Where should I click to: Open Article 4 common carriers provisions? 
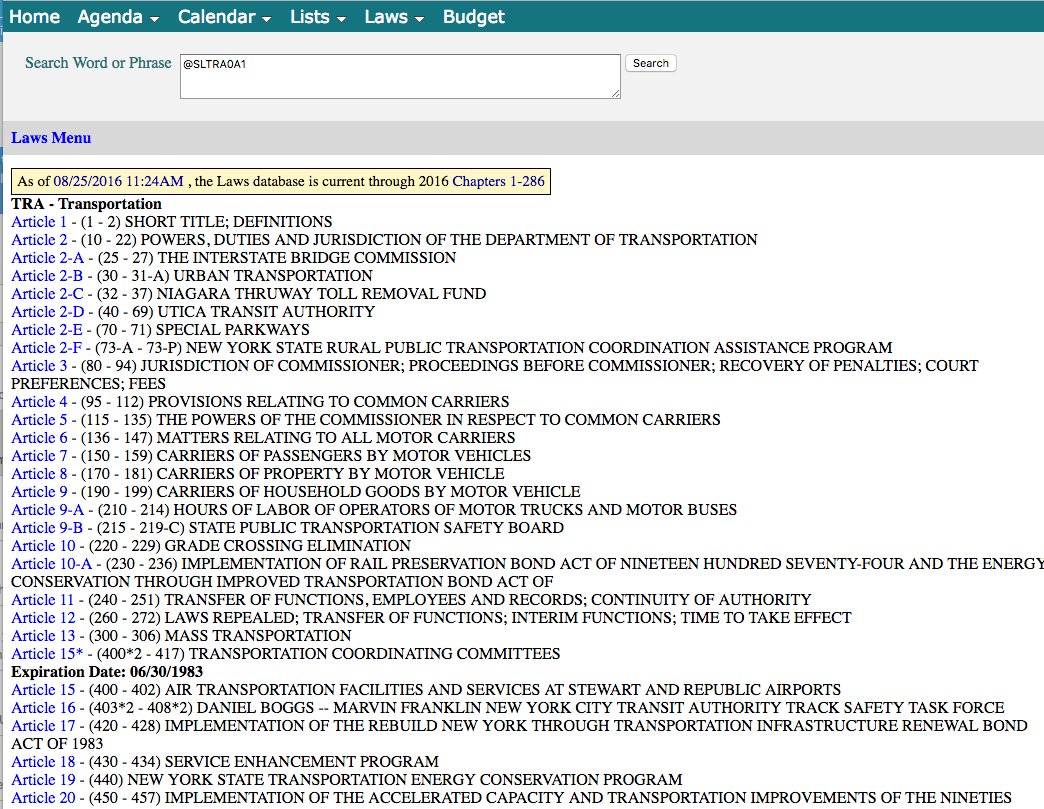click(39, 402)
